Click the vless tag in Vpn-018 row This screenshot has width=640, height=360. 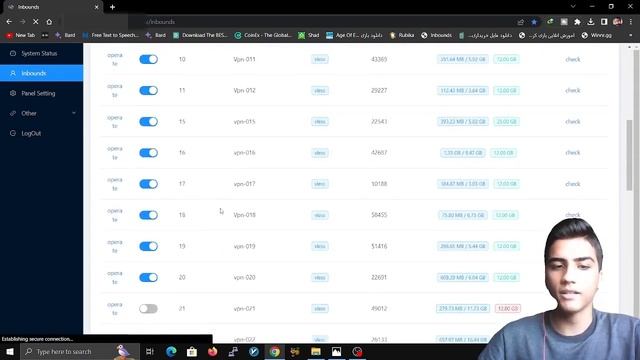coord(320,215)
